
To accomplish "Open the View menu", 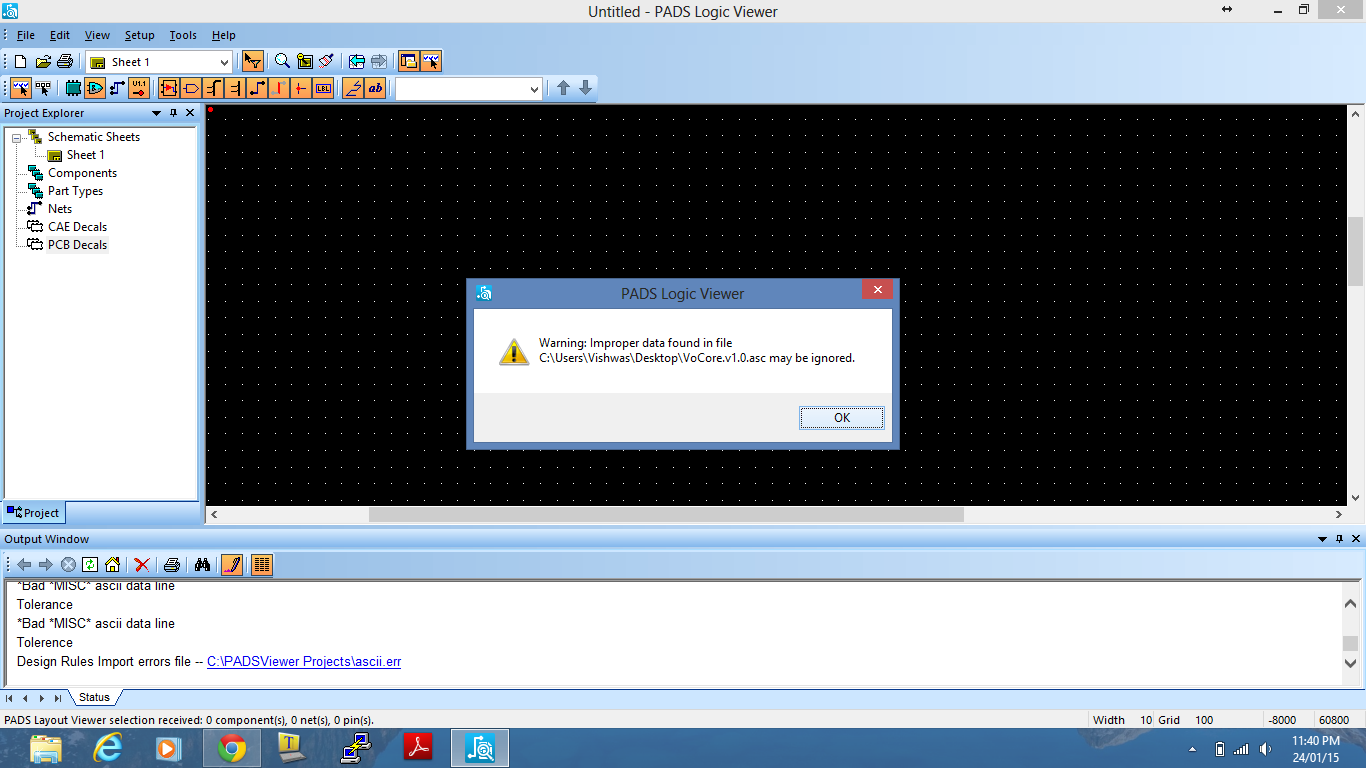I will tap(97, 35).
